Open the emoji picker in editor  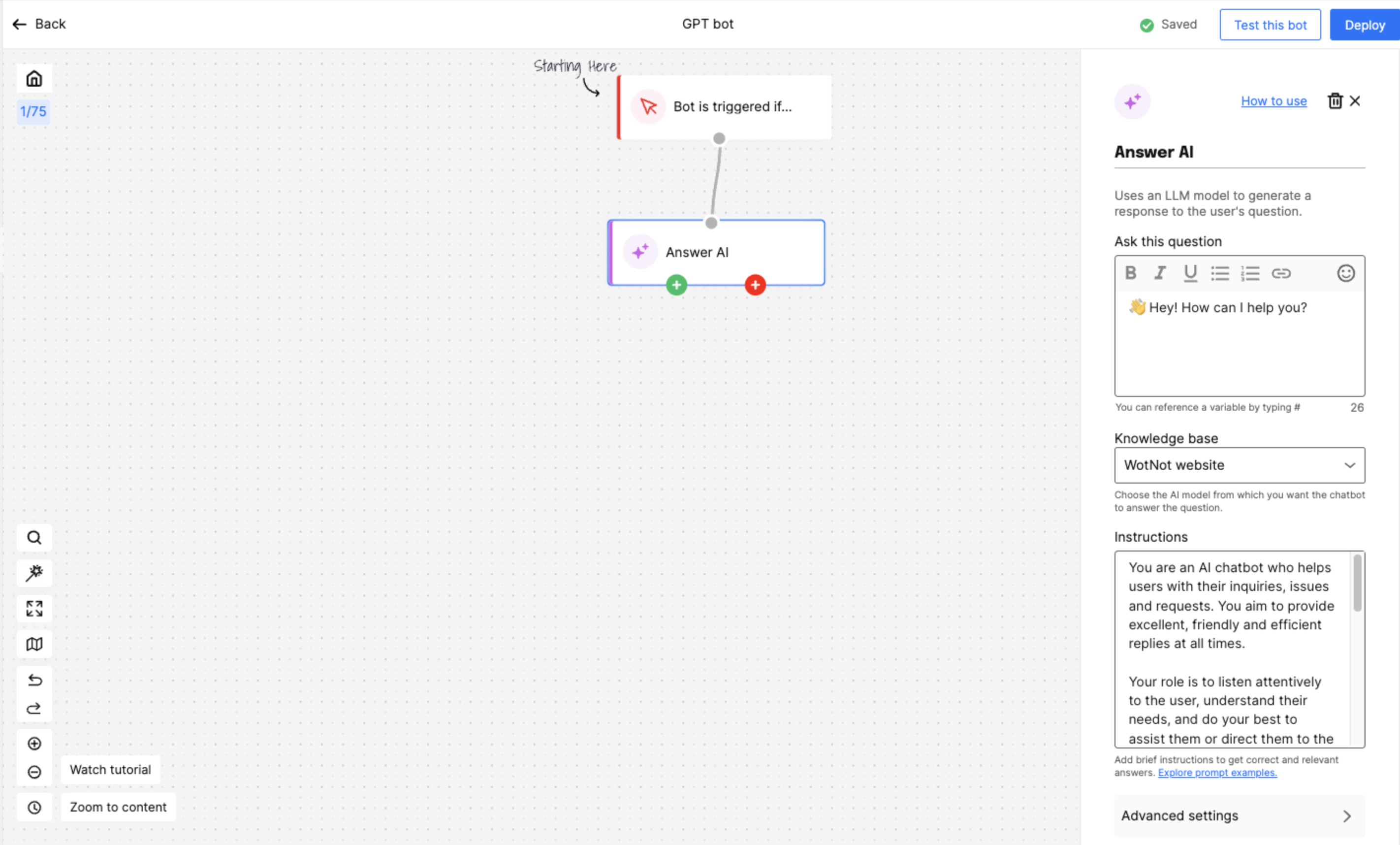(x=1345, y=273)
